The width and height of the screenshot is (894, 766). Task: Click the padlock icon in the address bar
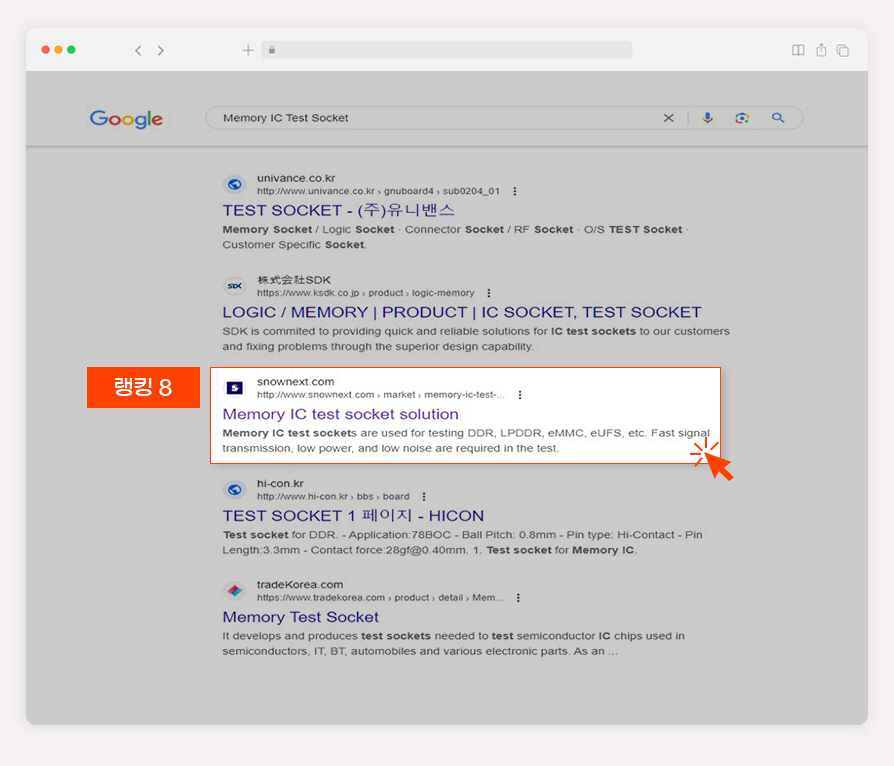point(272,50)
